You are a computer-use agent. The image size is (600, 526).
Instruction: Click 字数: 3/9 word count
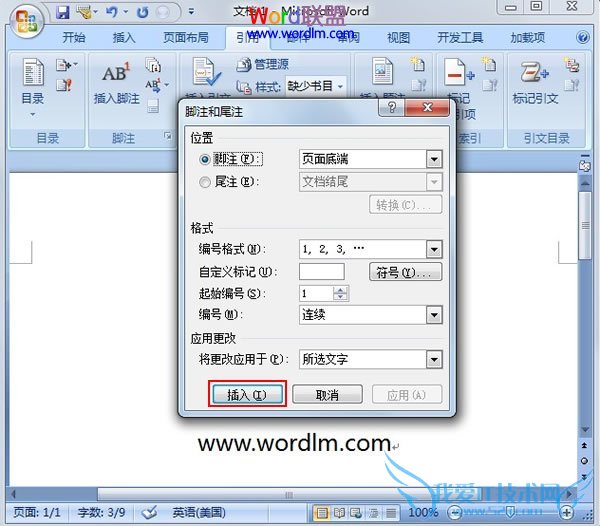(x=101, y=513)
